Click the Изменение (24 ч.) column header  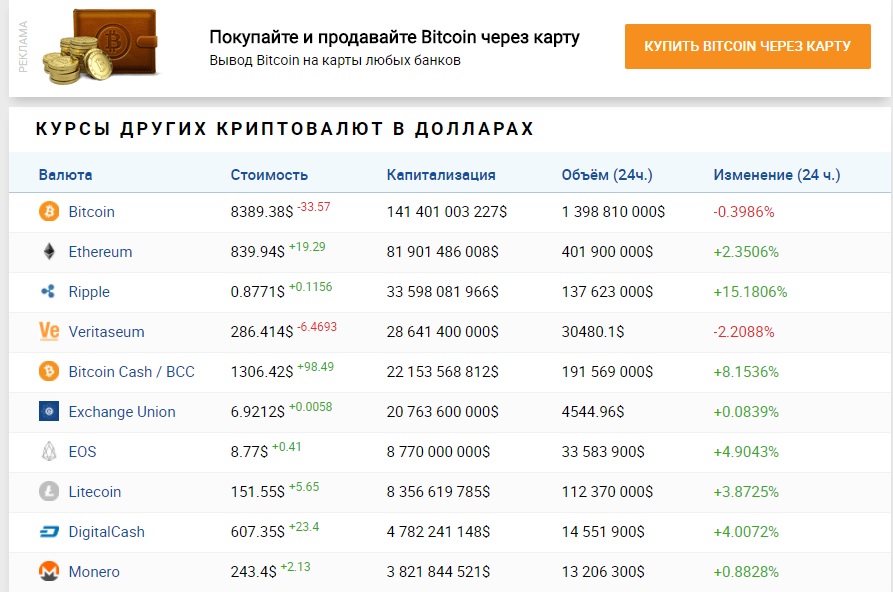777,175
